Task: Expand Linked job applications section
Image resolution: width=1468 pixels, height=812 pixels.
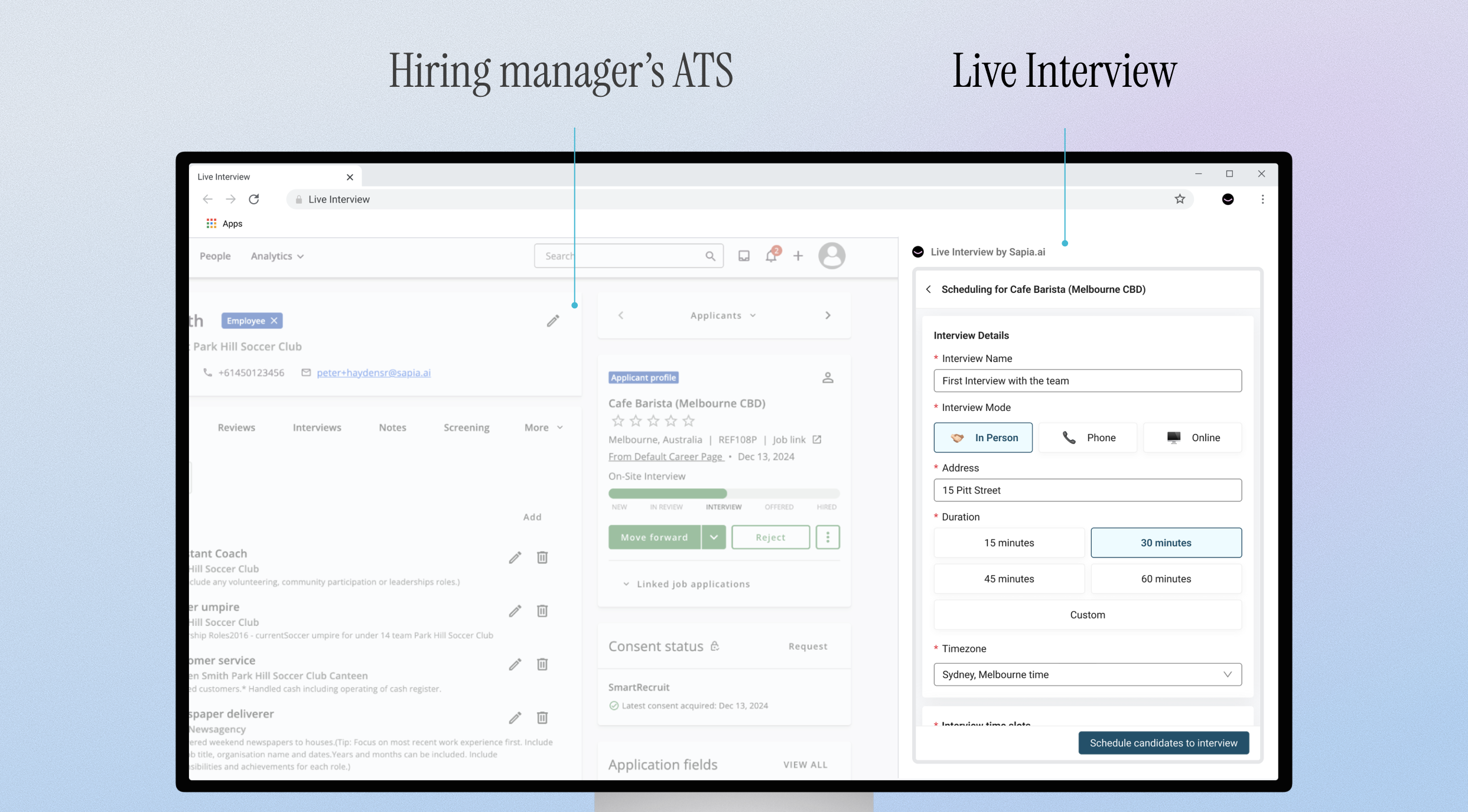Action: click(x=686, y=584)
